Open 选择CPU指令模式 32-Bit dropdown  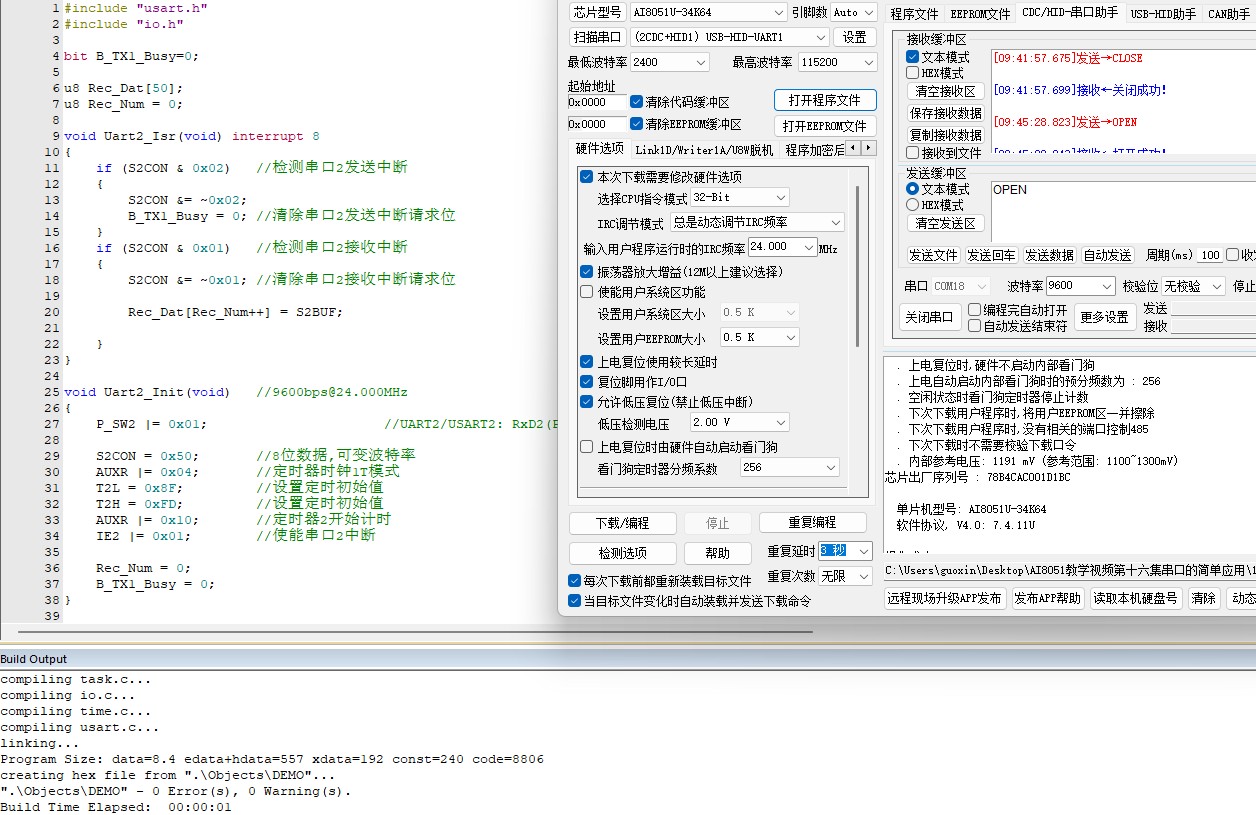click(x=740, y=198)
